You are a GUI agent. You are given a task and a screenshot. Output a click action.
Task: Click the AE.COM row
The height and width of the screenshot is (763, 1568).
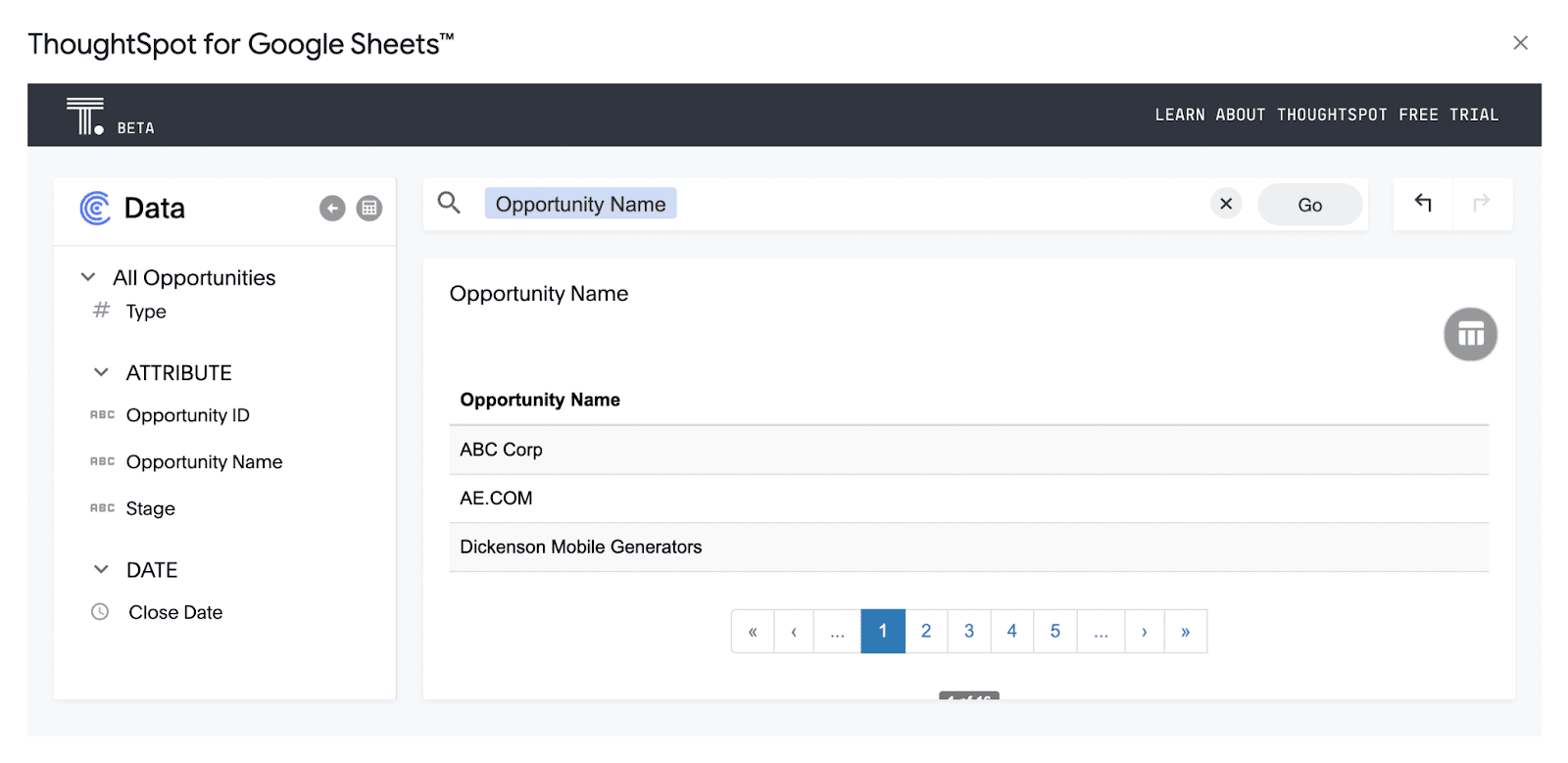(x=968, y=499)
